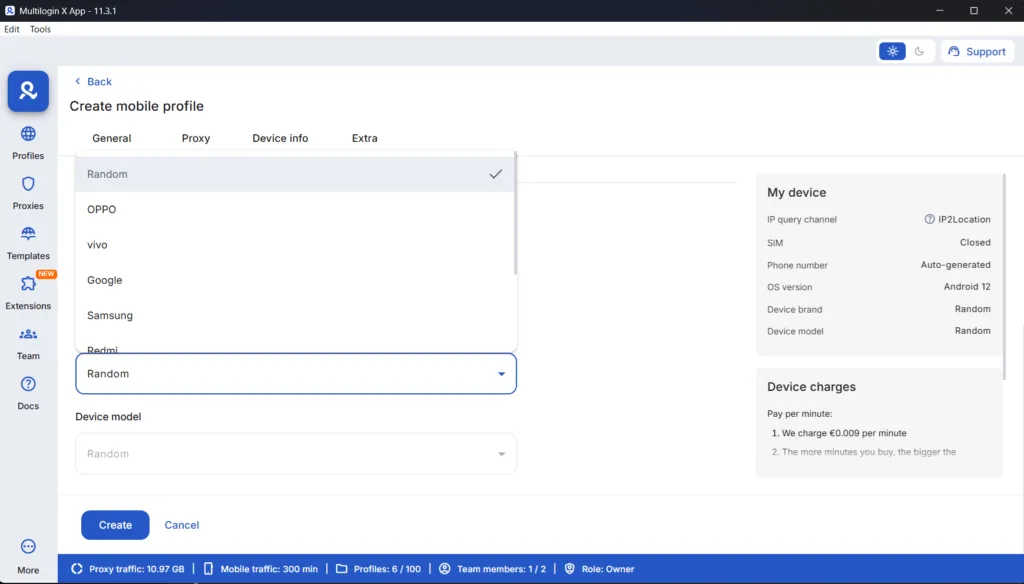The height and width of the screenshot is (584, 1024).
Task: Click the Cancel link
Action: [182, 525]
